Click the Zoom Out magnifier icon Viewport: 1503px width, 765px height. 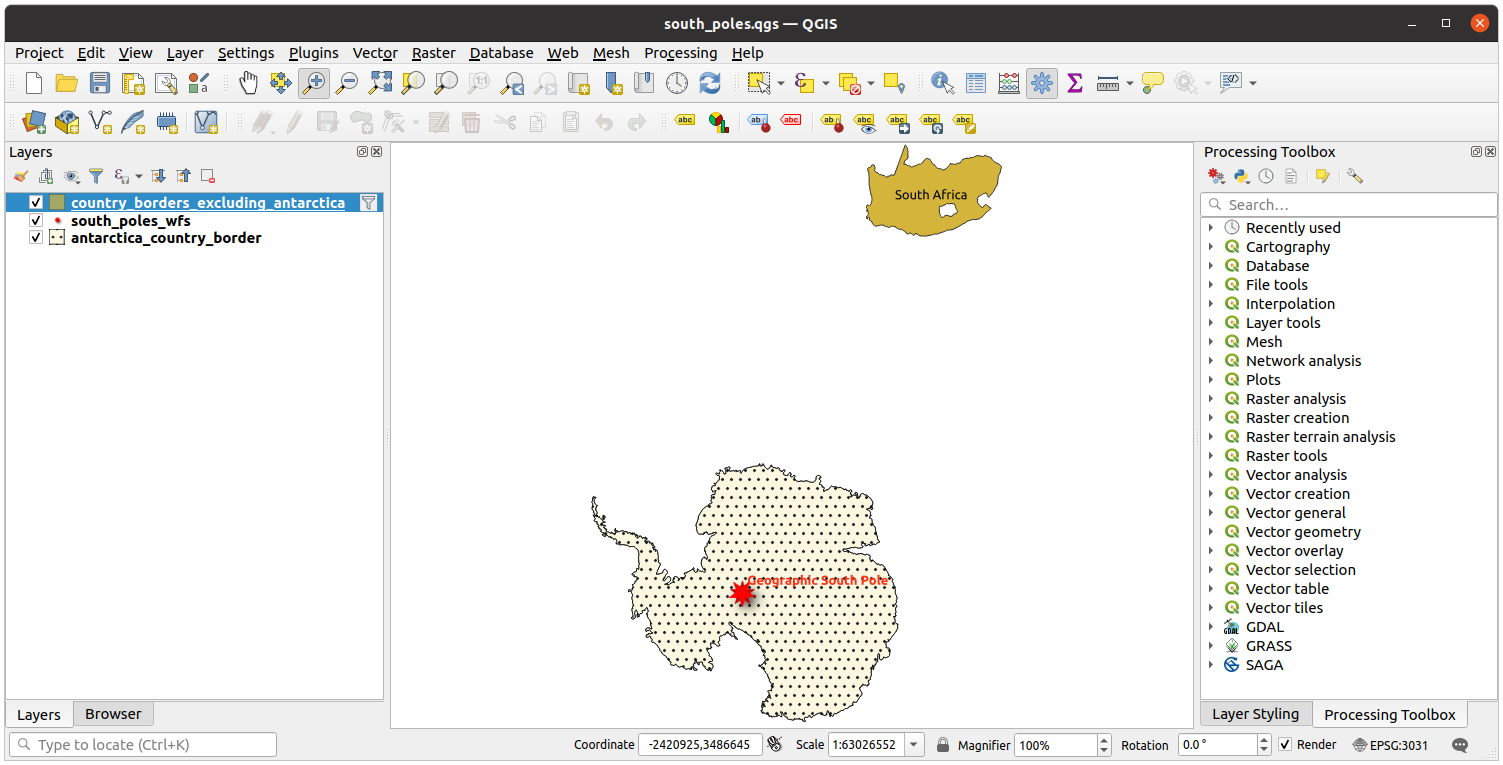(346, 83)
